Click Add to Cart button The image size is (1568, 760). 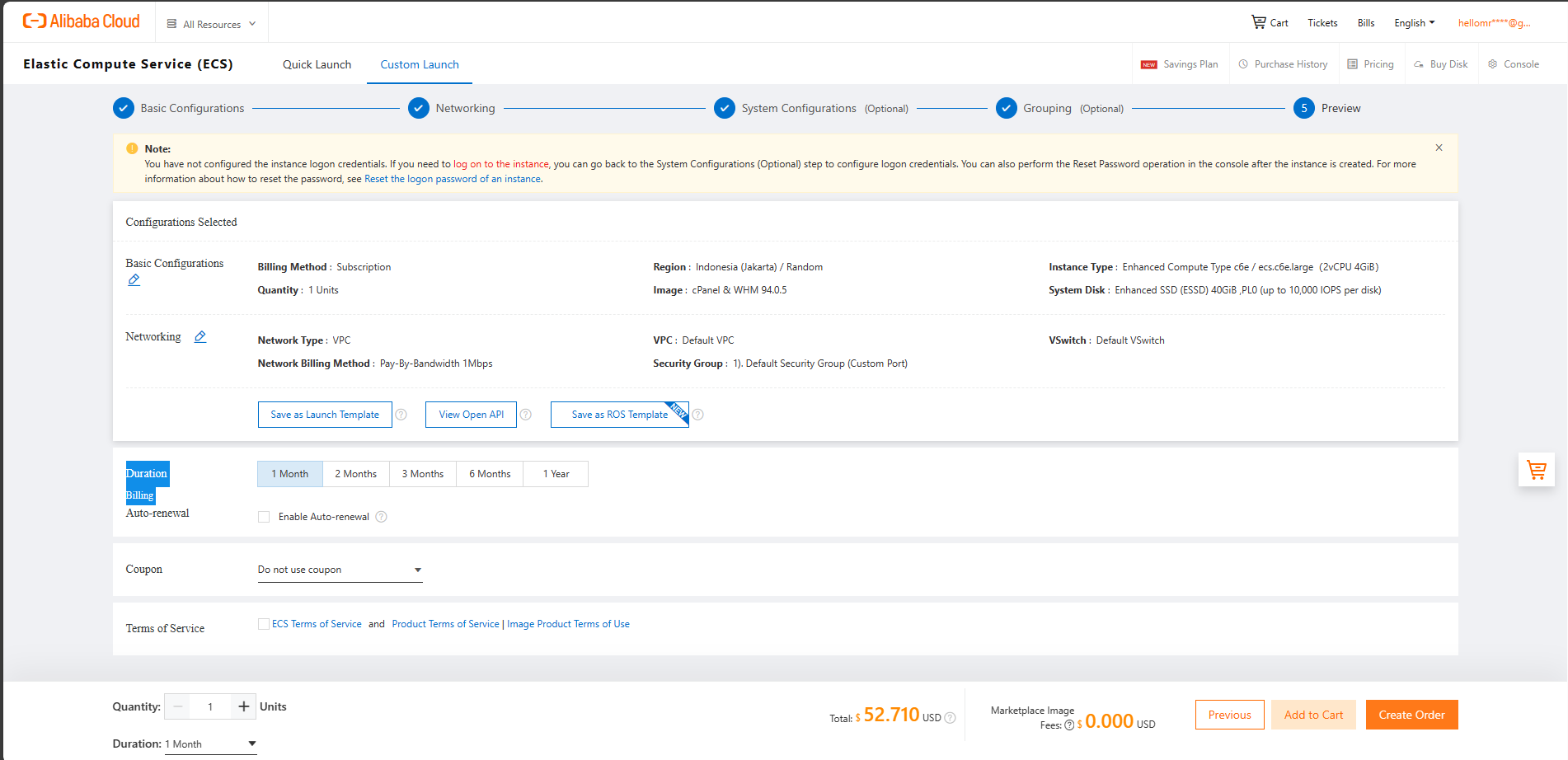[1313, 715]
